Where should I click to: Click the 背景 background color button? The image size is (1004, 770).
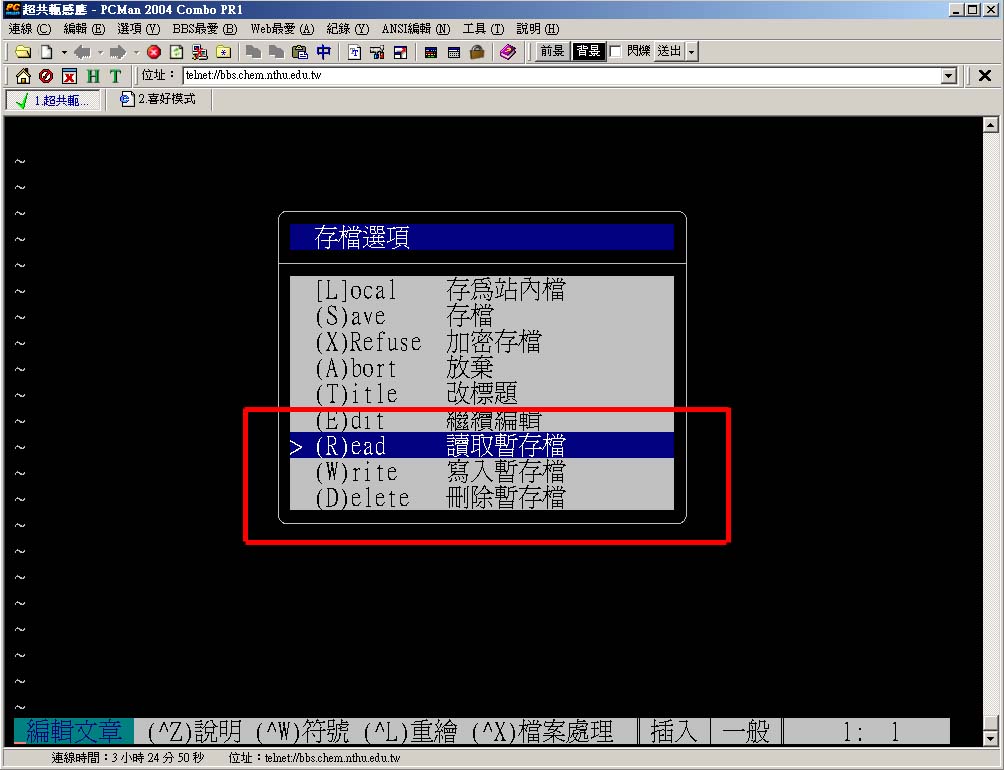click(x=588, y=51)
